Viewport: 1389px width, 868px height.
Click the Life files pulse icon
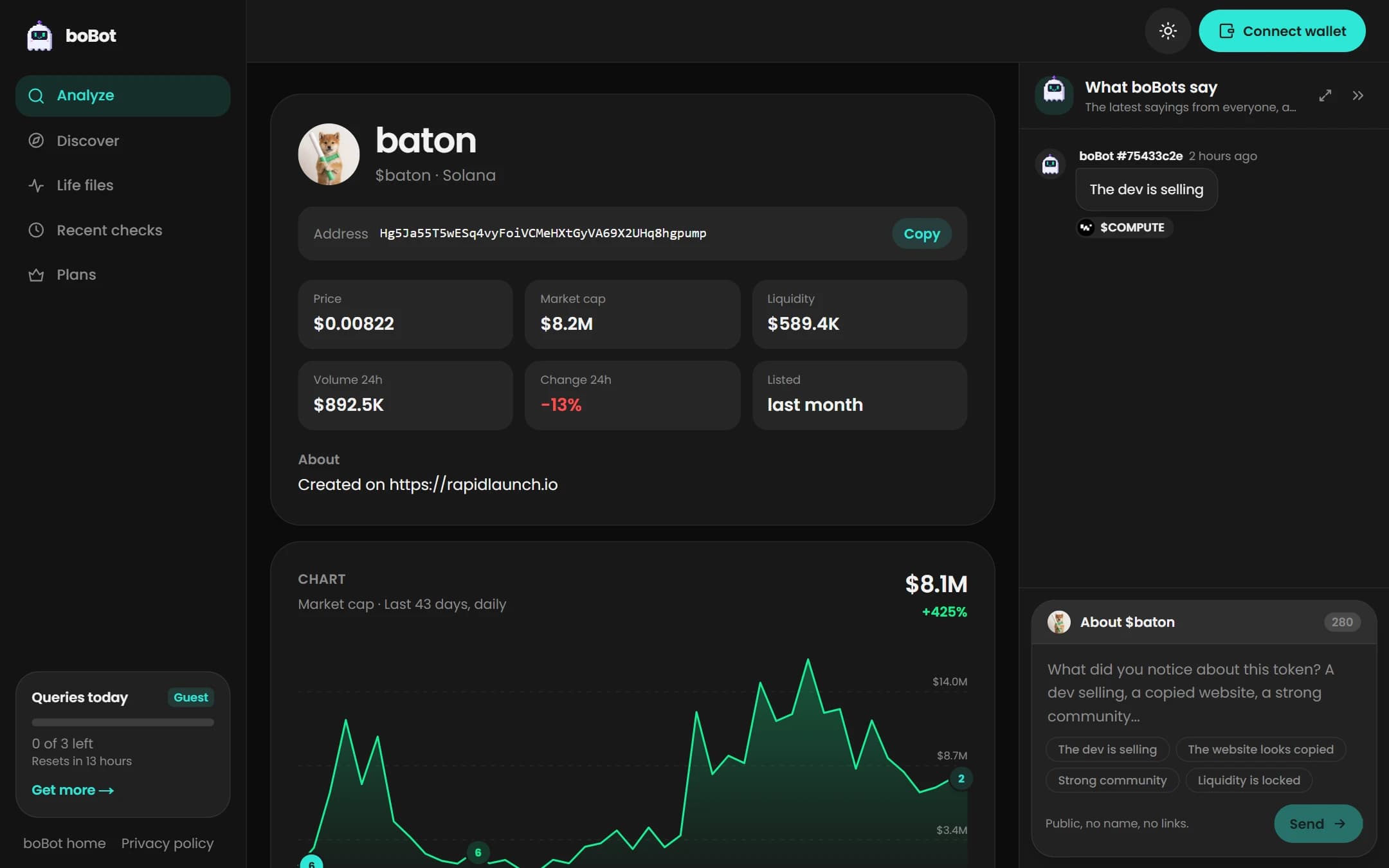36,185
